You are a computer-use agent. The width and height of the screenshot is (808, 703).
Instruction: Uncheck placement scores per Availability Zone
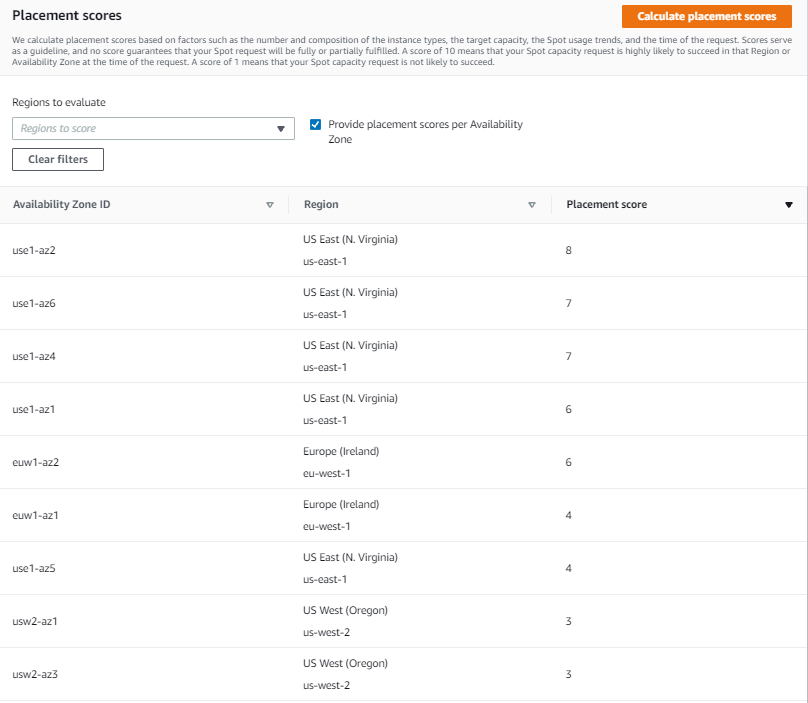pyautogui.click(x=315, y=124)
